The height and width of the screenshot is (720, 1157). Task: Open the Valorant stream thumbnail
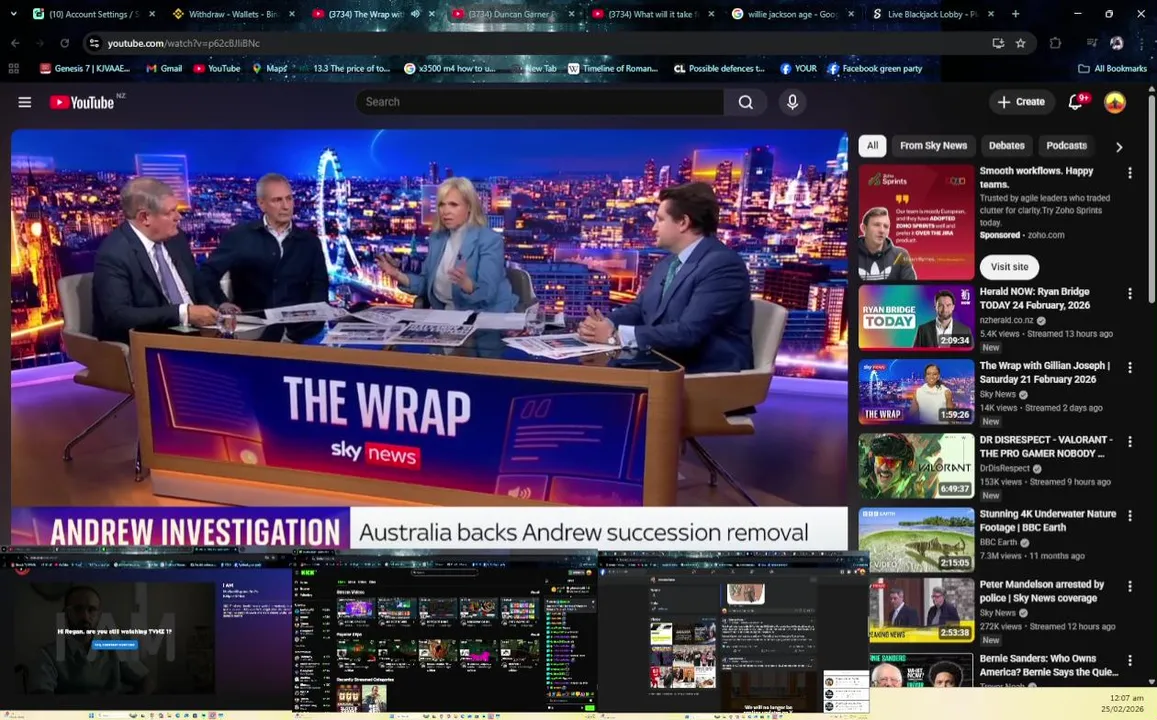[916, 465]
